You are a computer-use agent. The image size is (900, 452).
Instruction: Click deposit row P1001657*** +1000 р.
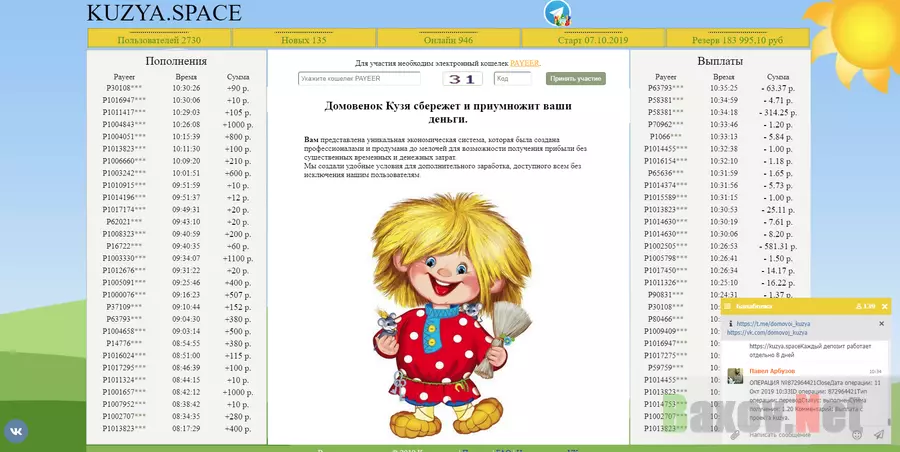177,392
